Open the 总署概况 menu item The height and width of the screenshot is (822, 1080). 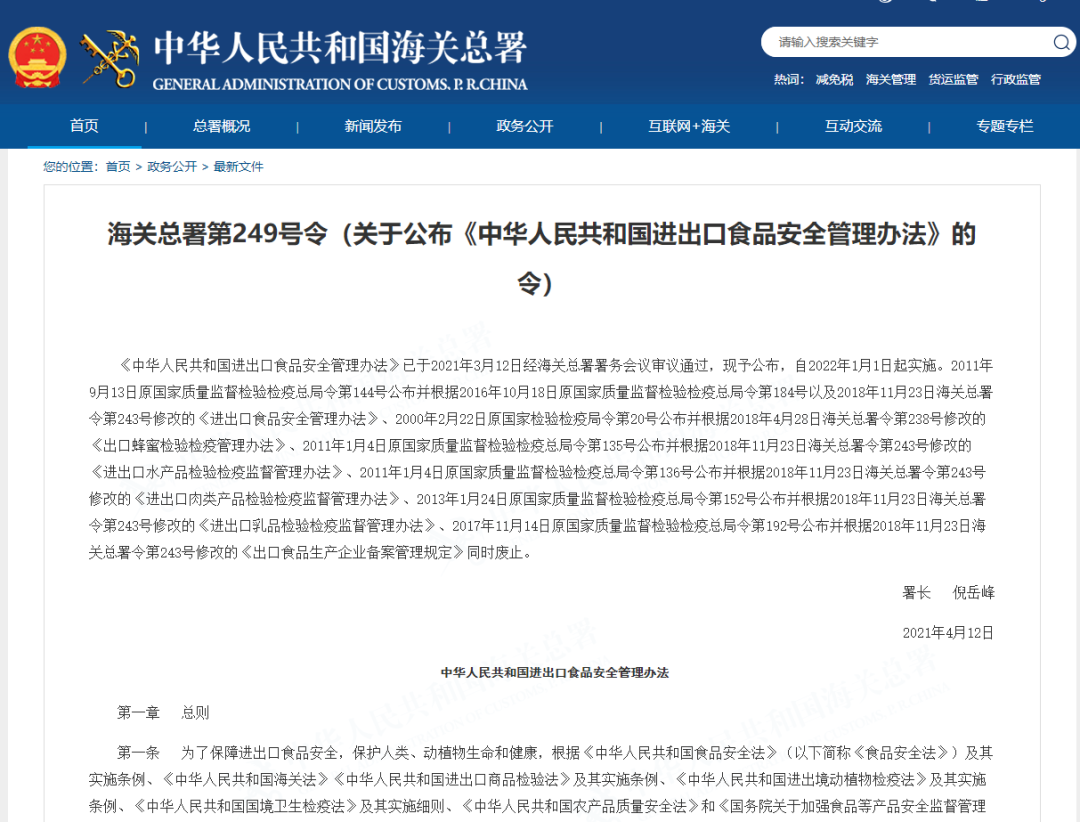point(222,126)
